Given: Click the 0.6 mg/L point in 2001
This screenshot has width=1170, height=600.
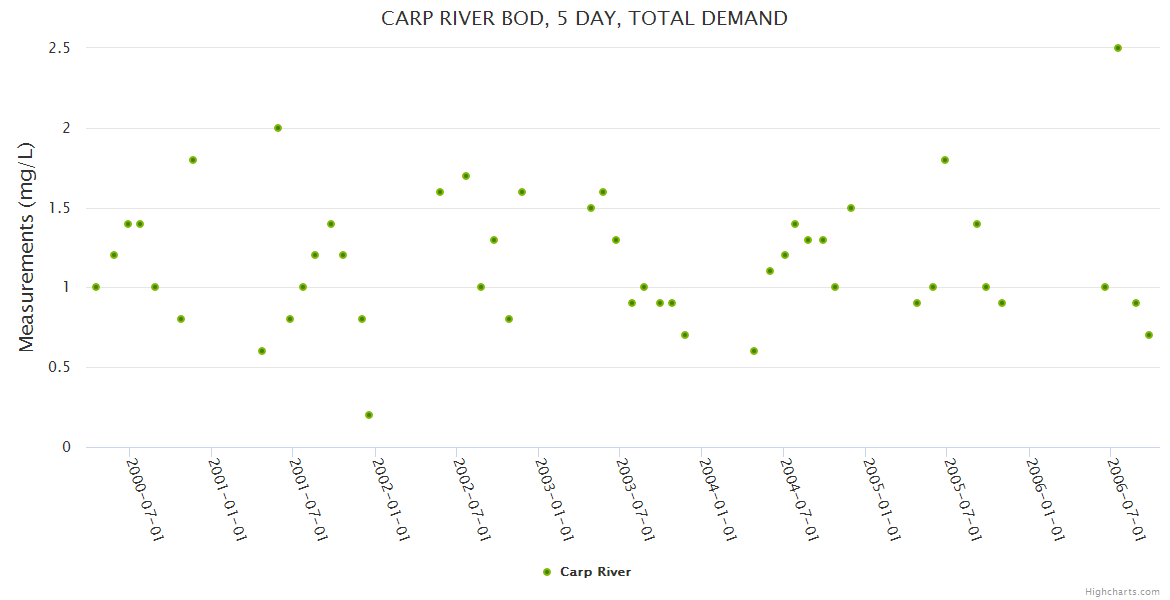Looking at the screenshot, I should click(262, 351).
